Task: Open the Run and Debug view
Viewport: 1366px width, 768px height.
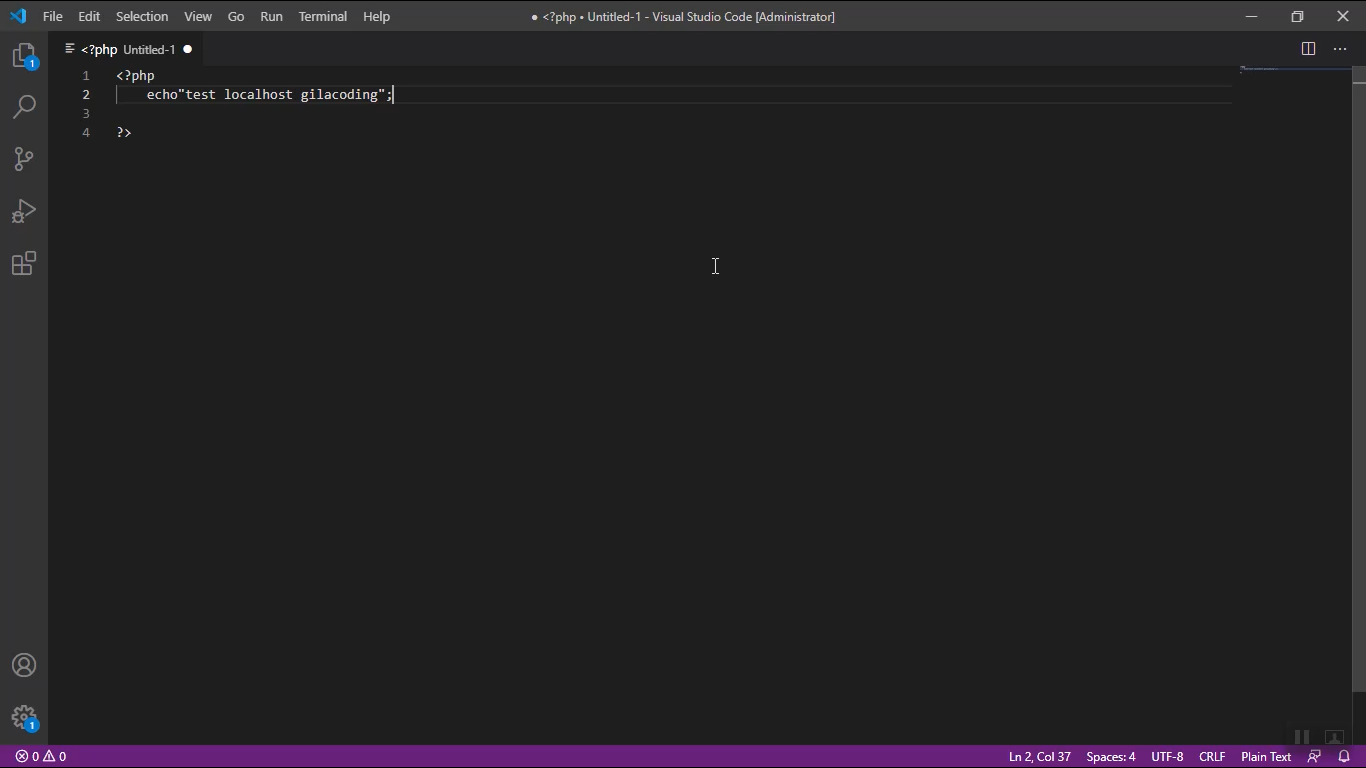Action: (24, 211)
